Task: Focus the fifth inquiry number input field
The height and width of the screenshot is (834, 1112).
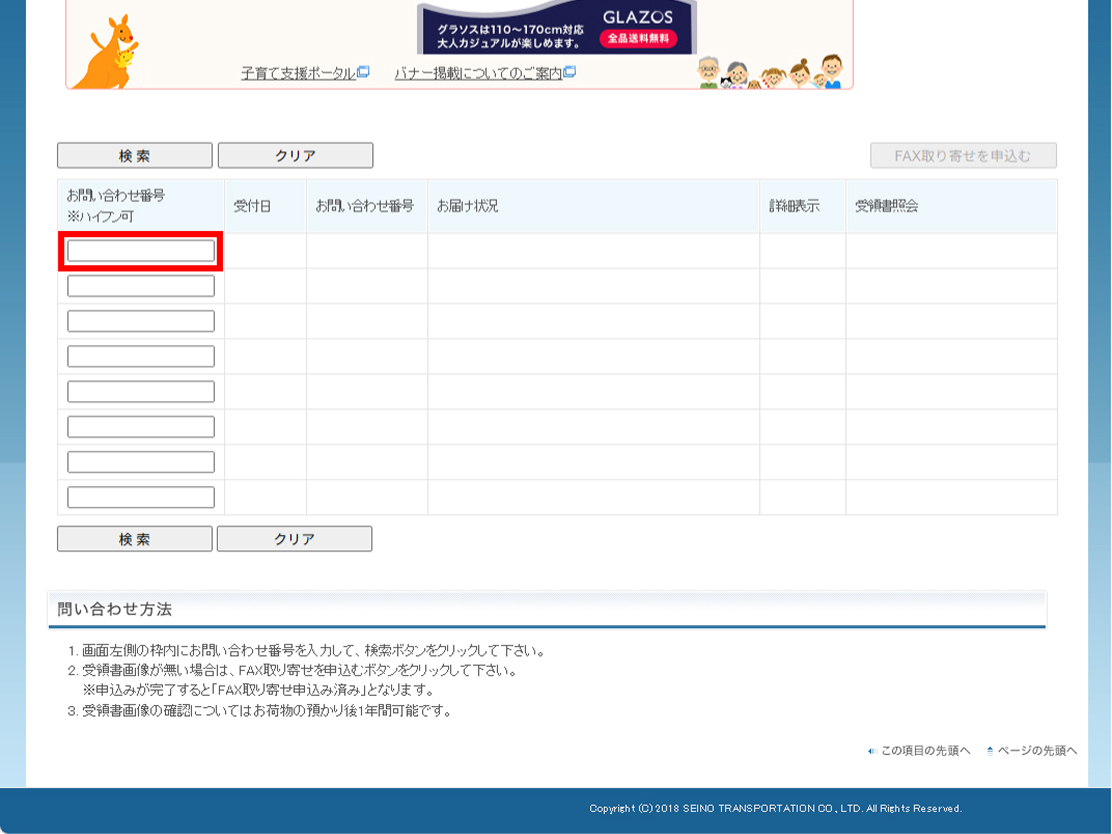Action: pyautogui.click(x=141, y=391)
